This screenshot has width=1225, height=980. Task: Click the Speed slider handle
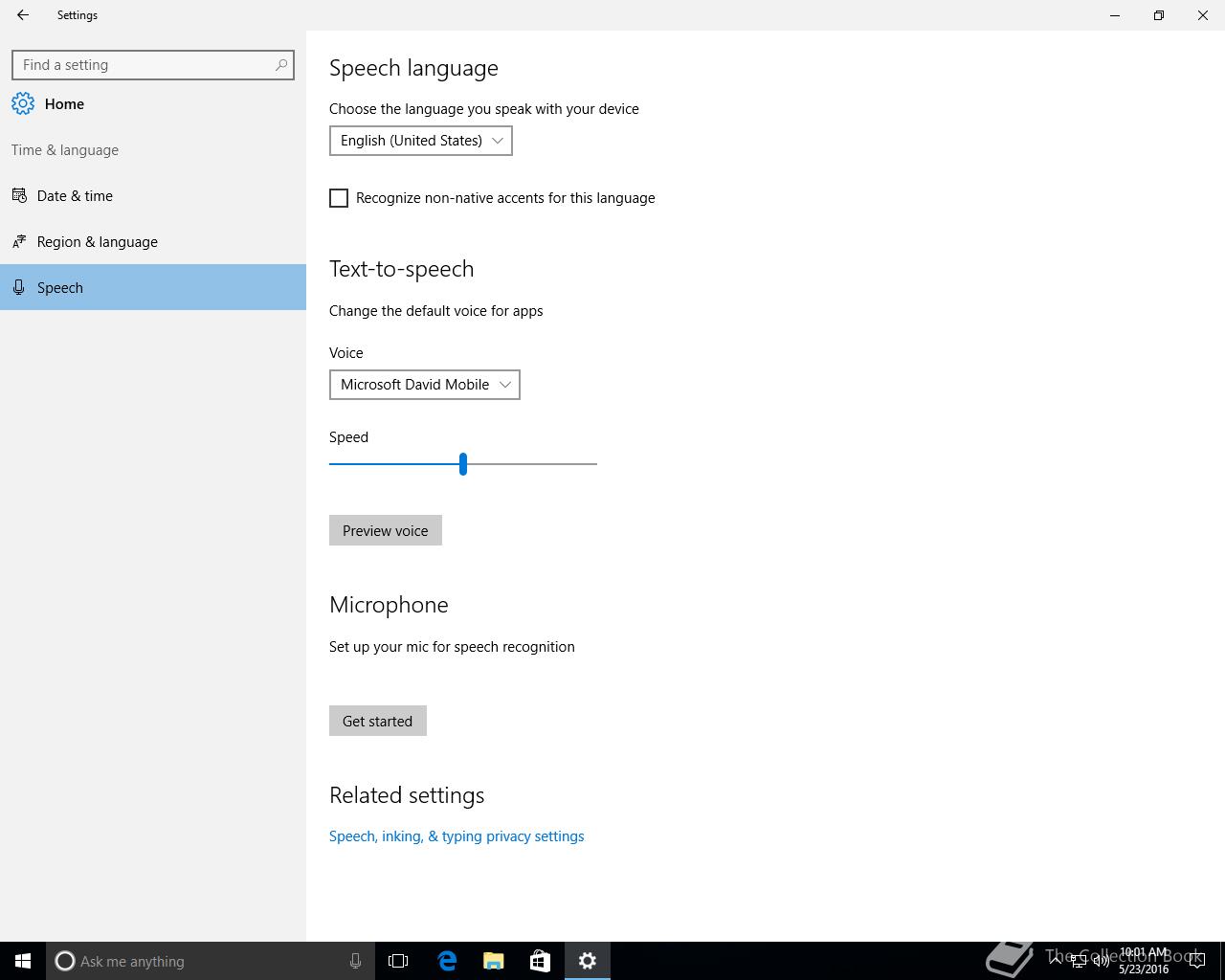coord(463,464)
